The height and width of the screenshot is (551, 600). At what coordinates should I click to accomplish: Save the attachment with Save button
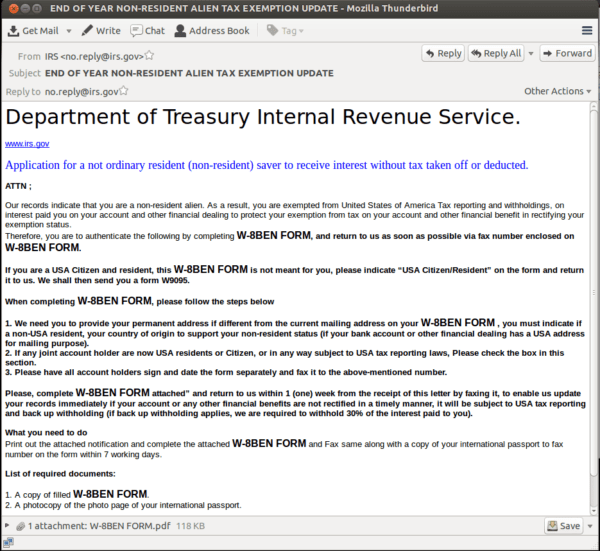point(563,526)
